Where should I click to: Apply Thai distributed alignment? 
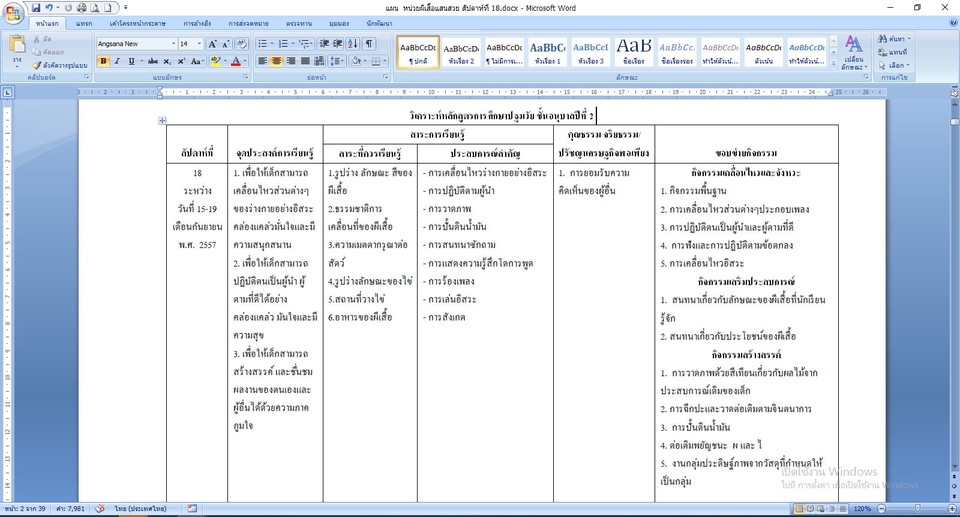point(319,61)
